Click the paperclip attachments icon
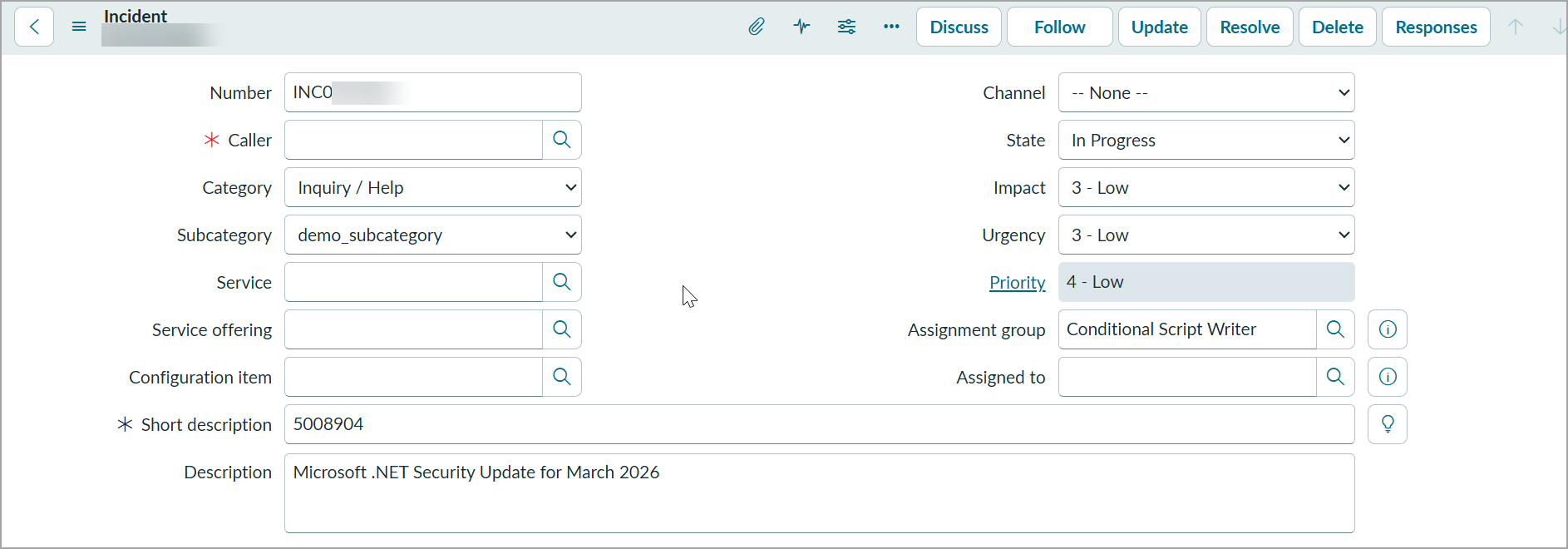The height and width of the screenshot is (549, 1568). point(757,27)
